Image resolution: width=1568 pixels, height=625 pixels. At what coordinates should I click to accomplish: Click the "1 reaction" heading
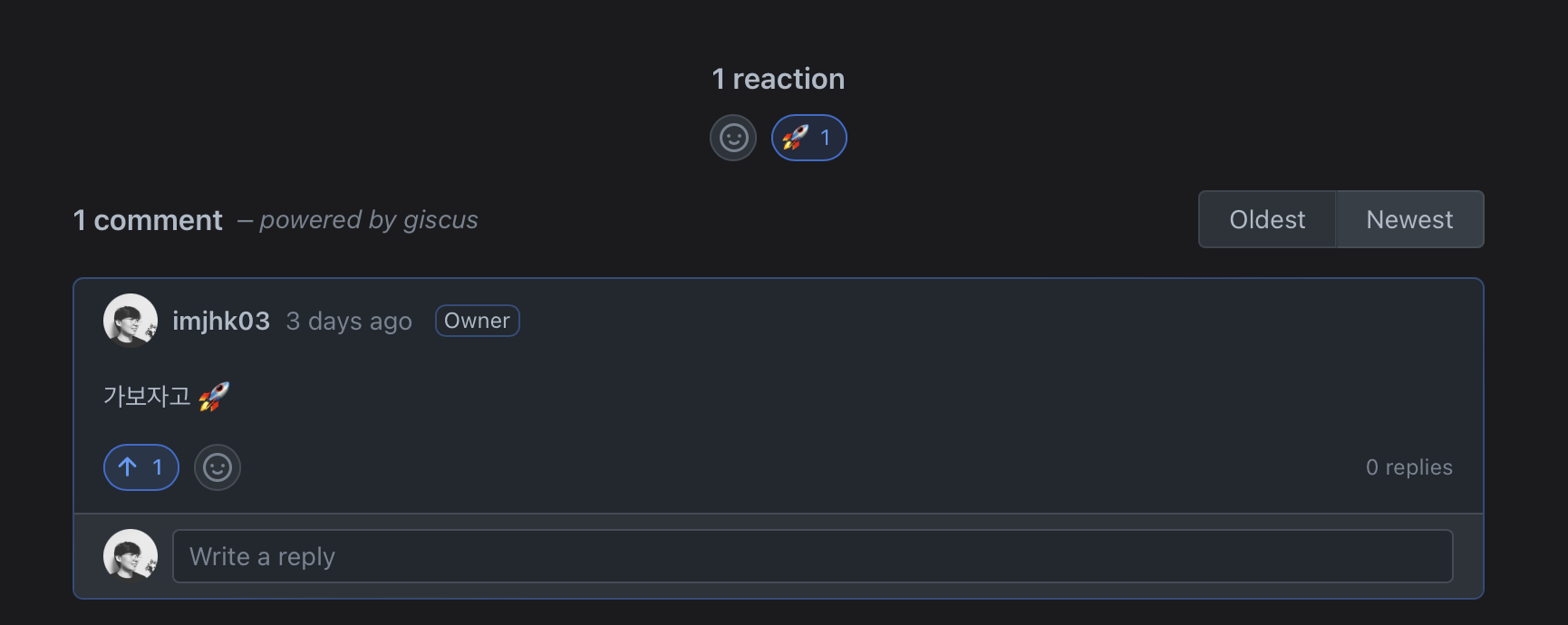click(778, 80)
